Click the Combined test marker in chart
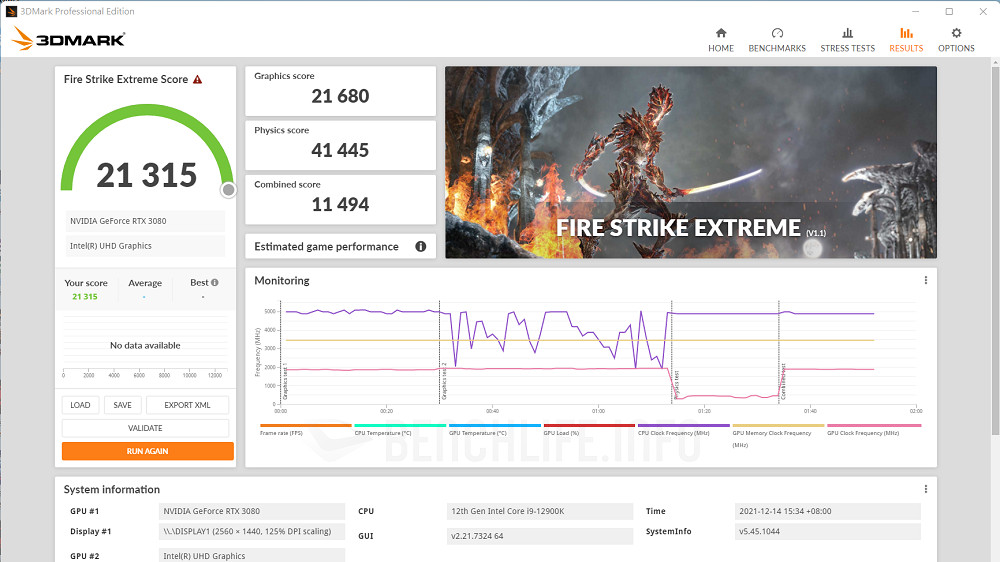1000x562 pixels. click(783, 382)
